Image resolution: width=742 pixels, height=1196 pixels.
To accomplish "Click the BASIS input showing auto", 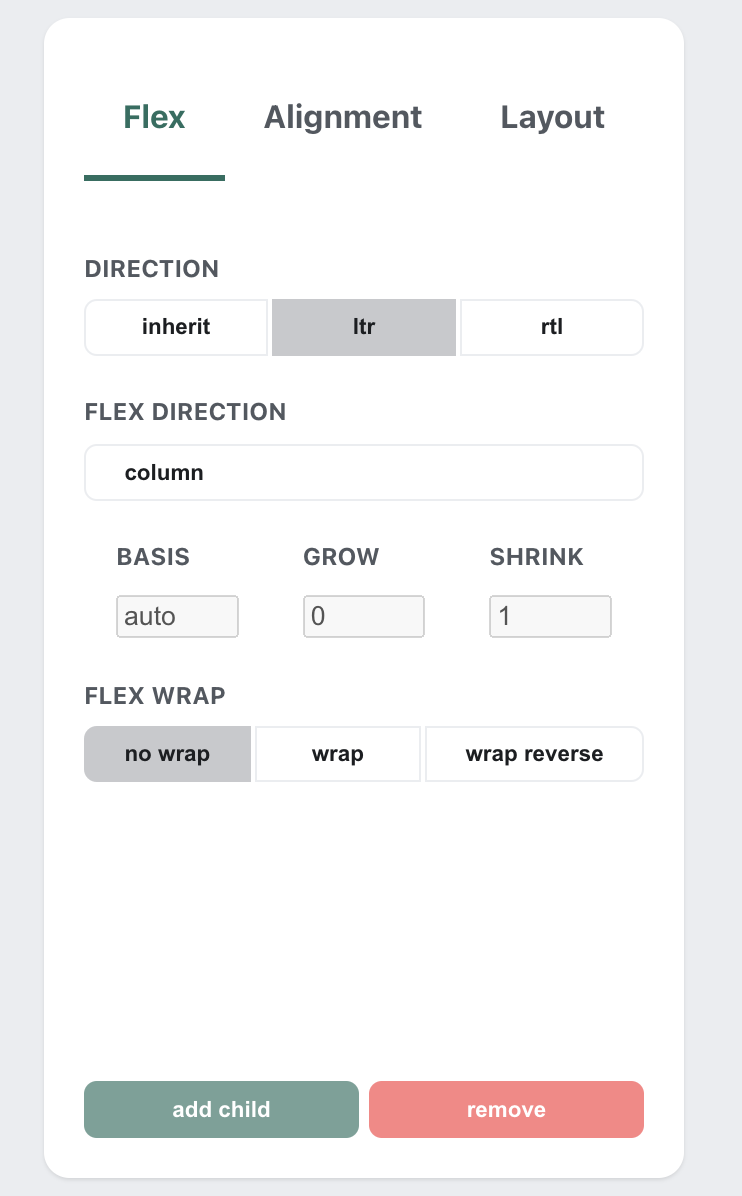I will point(177,616).
